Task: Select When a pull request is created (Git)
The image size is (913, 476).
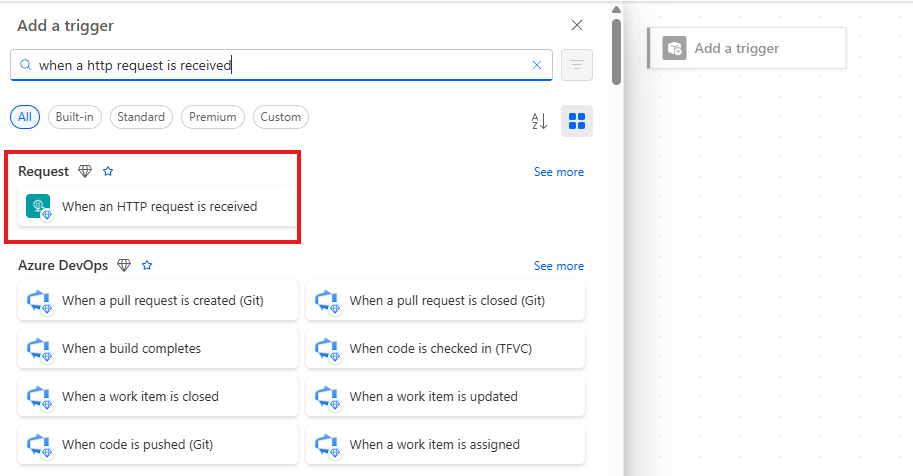Action: [158, 300]
